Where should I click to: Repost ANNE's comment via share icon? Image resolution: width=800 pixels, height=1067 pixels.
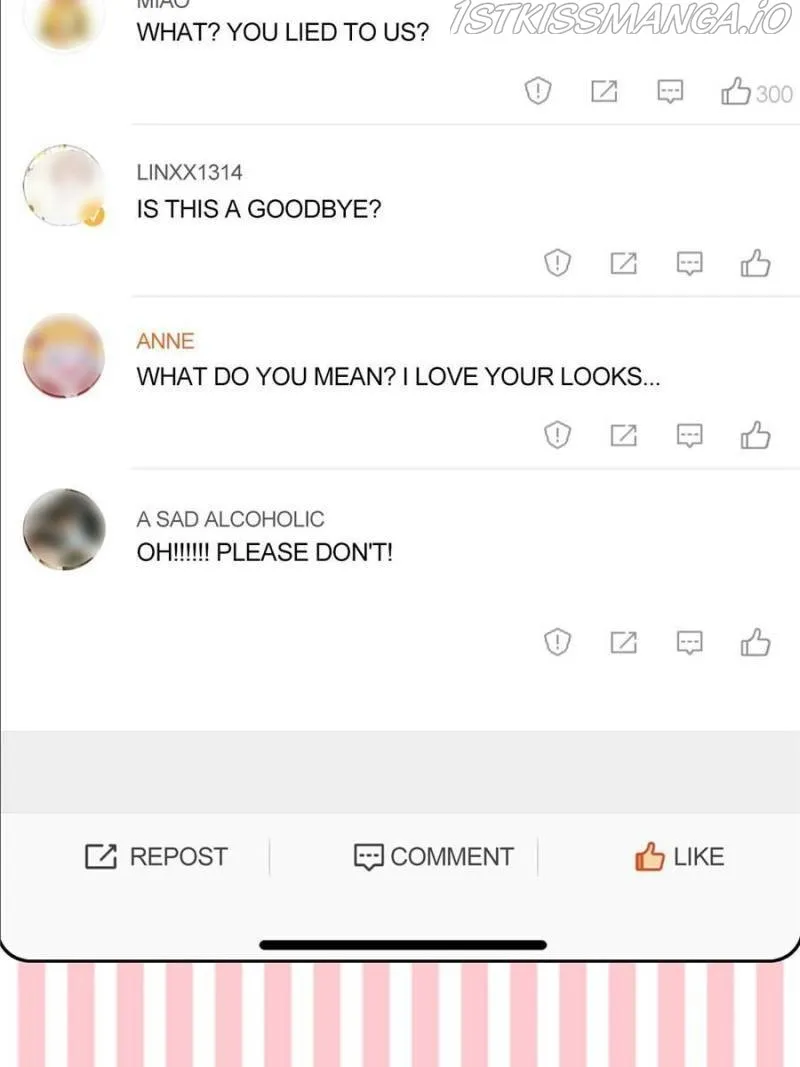click(x=624, y=435)
